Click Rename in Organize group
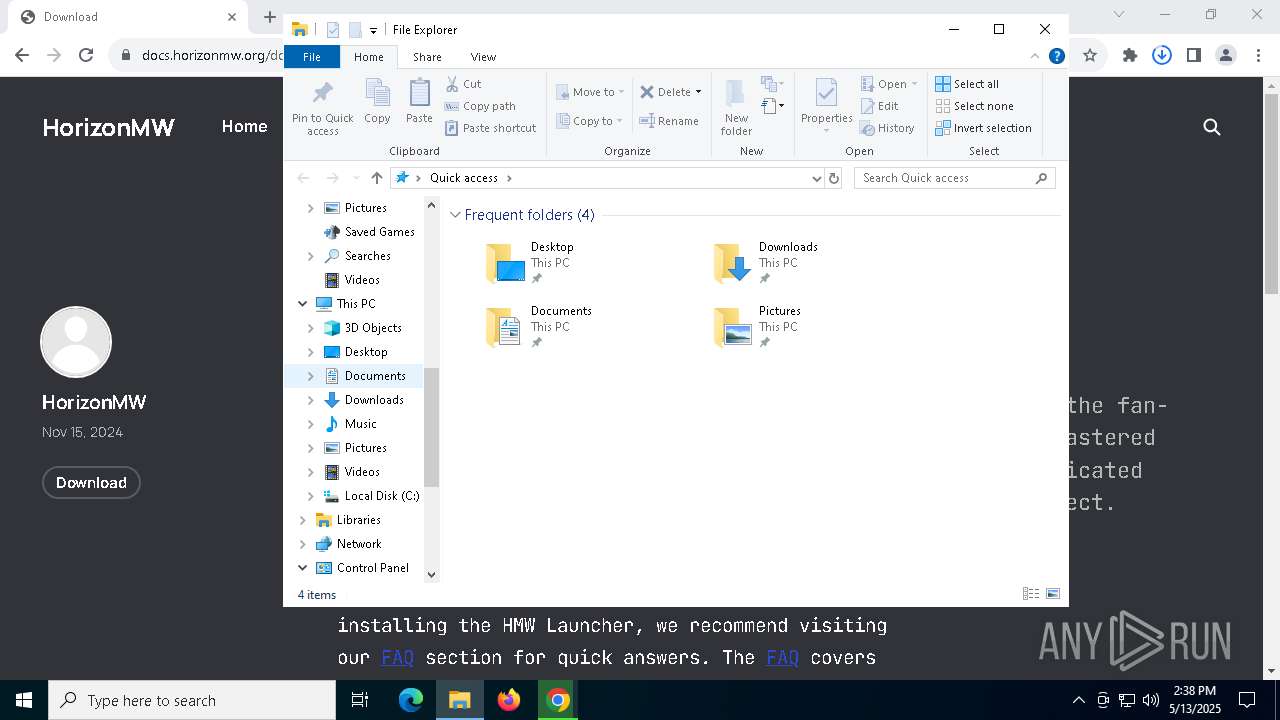 click(x=669, y=121)
